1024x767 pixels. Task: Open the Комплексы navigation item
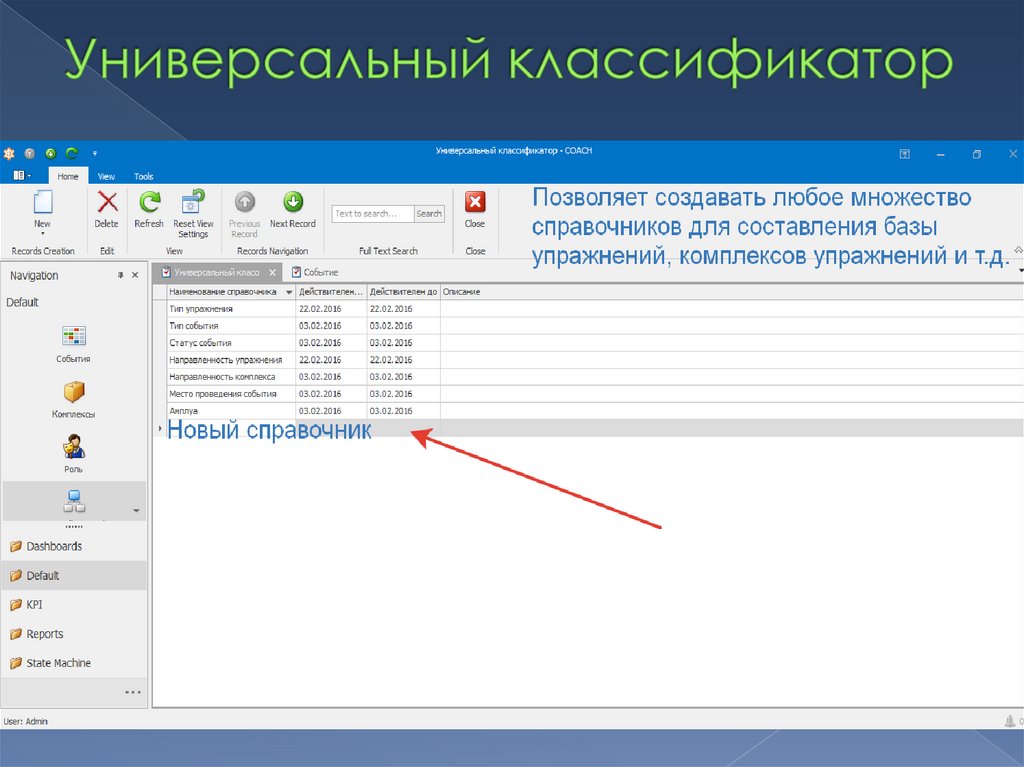[x=73, y=400]
